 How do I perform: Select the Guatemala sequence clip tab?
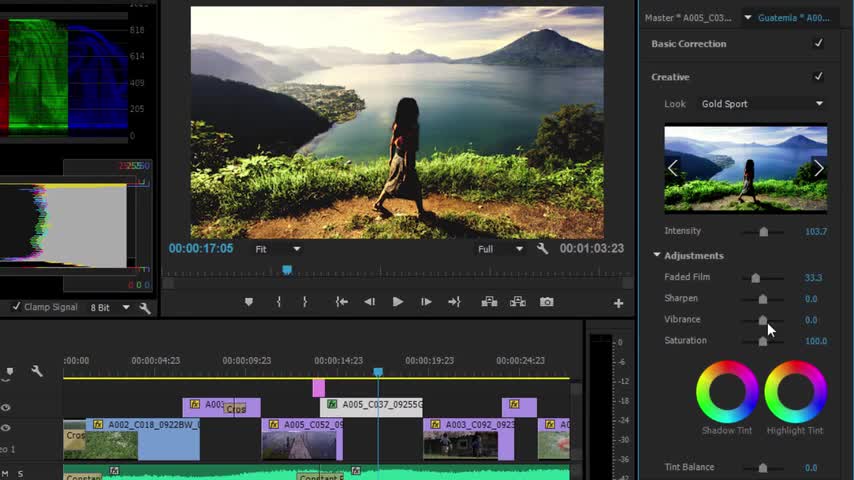794,18
